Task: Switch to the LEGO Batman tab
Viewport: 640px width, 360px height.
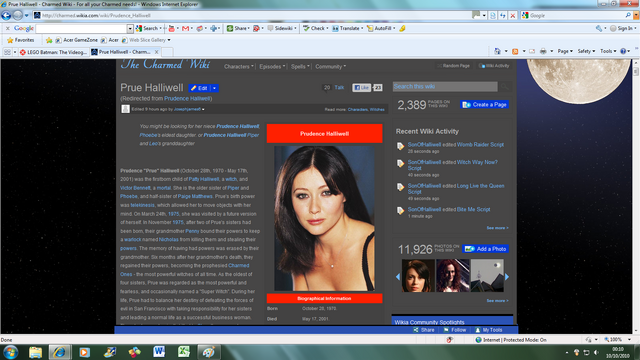Action: click(x=53, y=52)
